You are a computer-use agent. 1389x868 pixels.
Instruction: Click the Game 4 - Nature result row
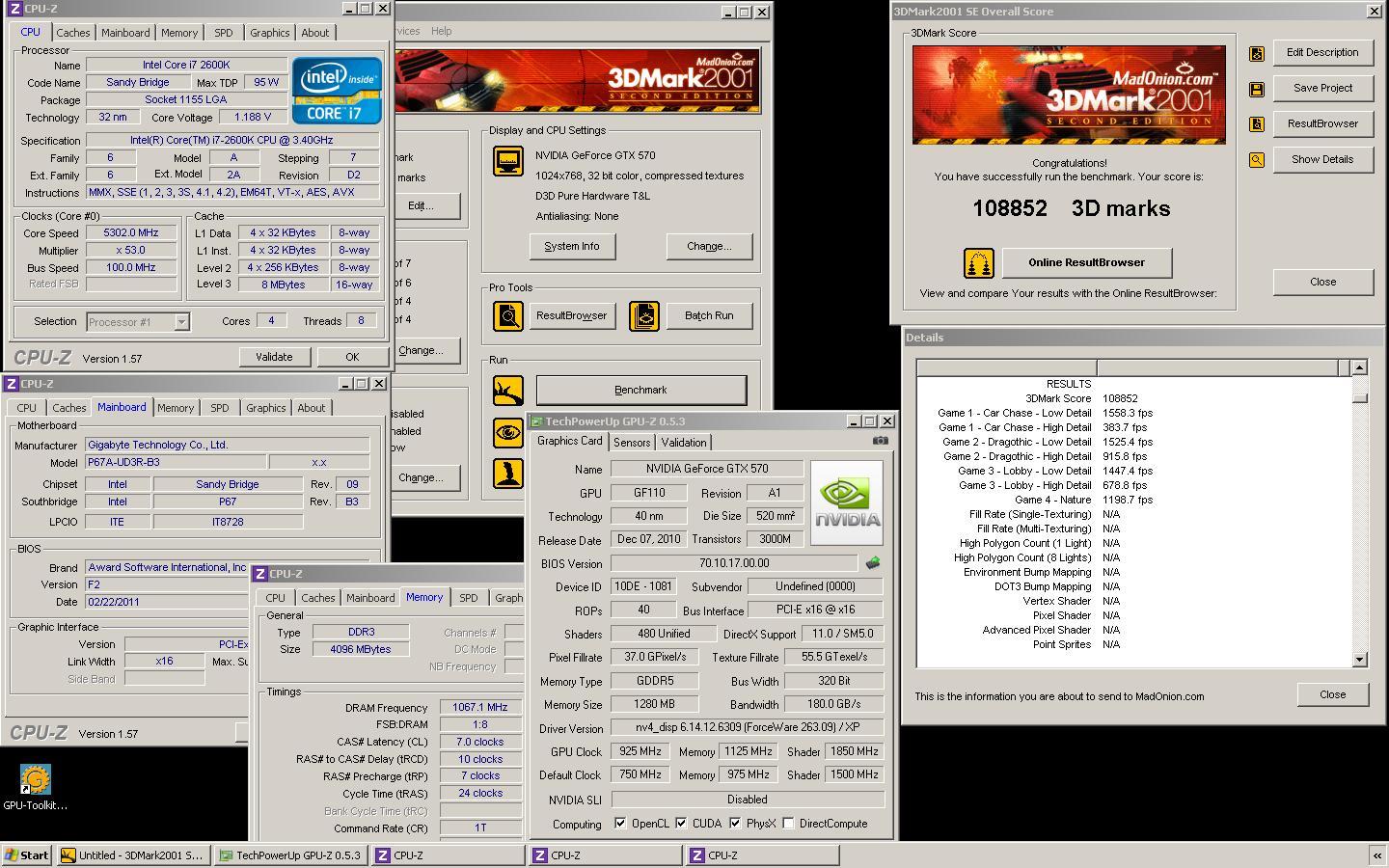pos(1134,500)
